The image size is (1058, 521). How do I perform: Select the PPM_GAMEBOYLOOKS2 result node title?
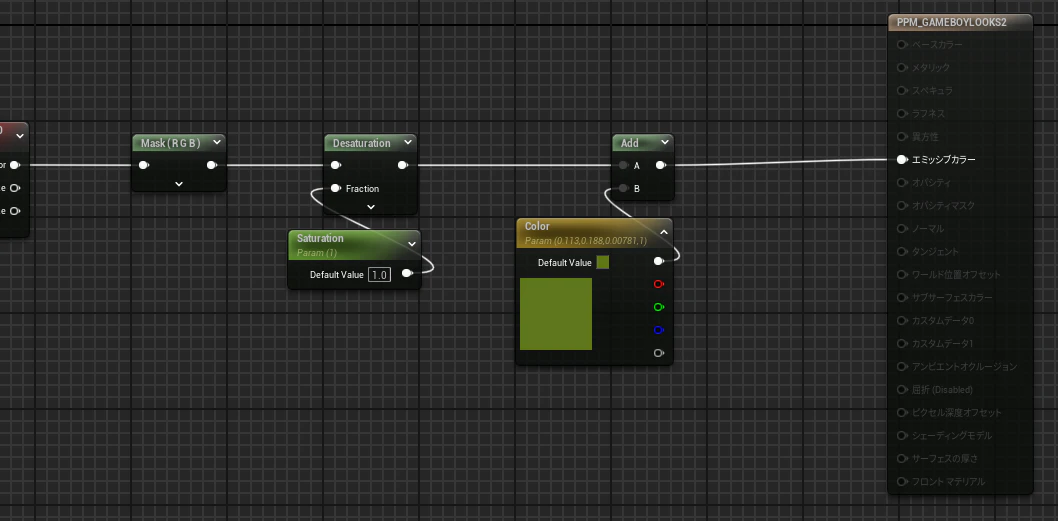pos(951,22)
